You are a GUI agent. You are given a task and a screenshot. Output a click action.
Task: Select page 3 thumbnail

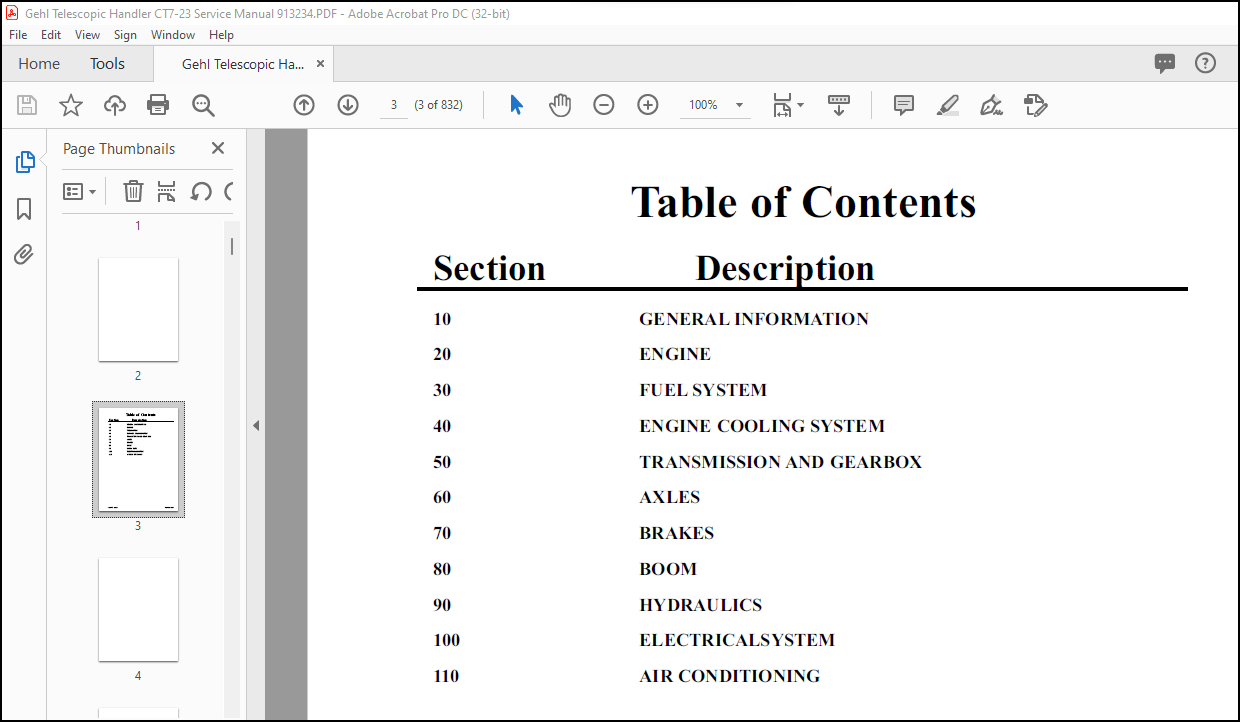click(x=138, y=460)
